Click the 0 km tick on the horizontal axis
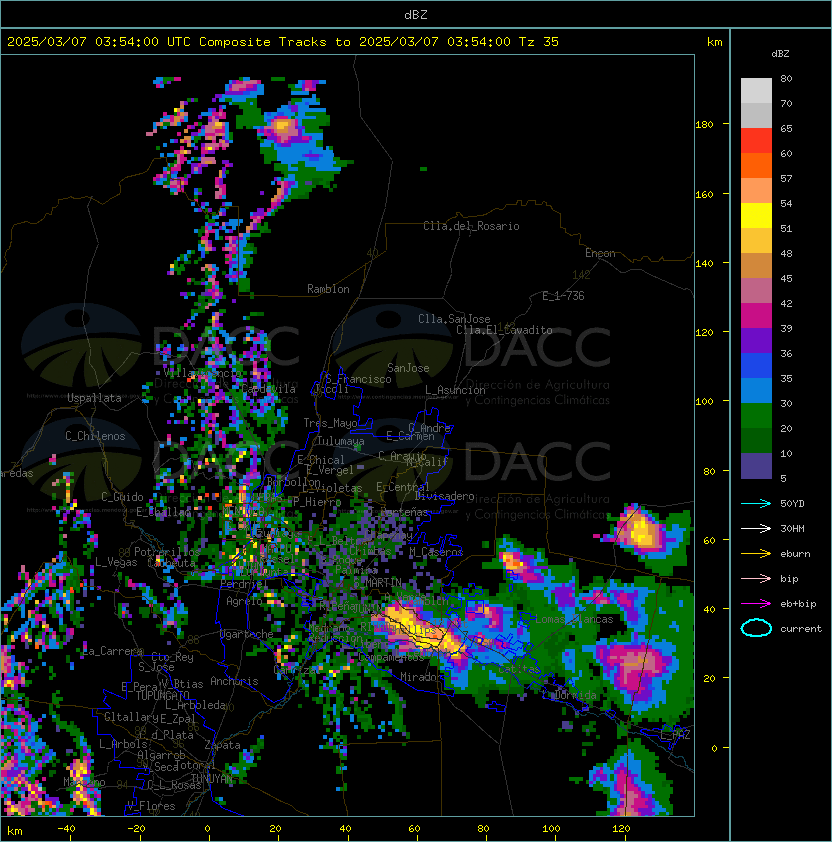Viewport: 832px width, 842px height. 207,829
